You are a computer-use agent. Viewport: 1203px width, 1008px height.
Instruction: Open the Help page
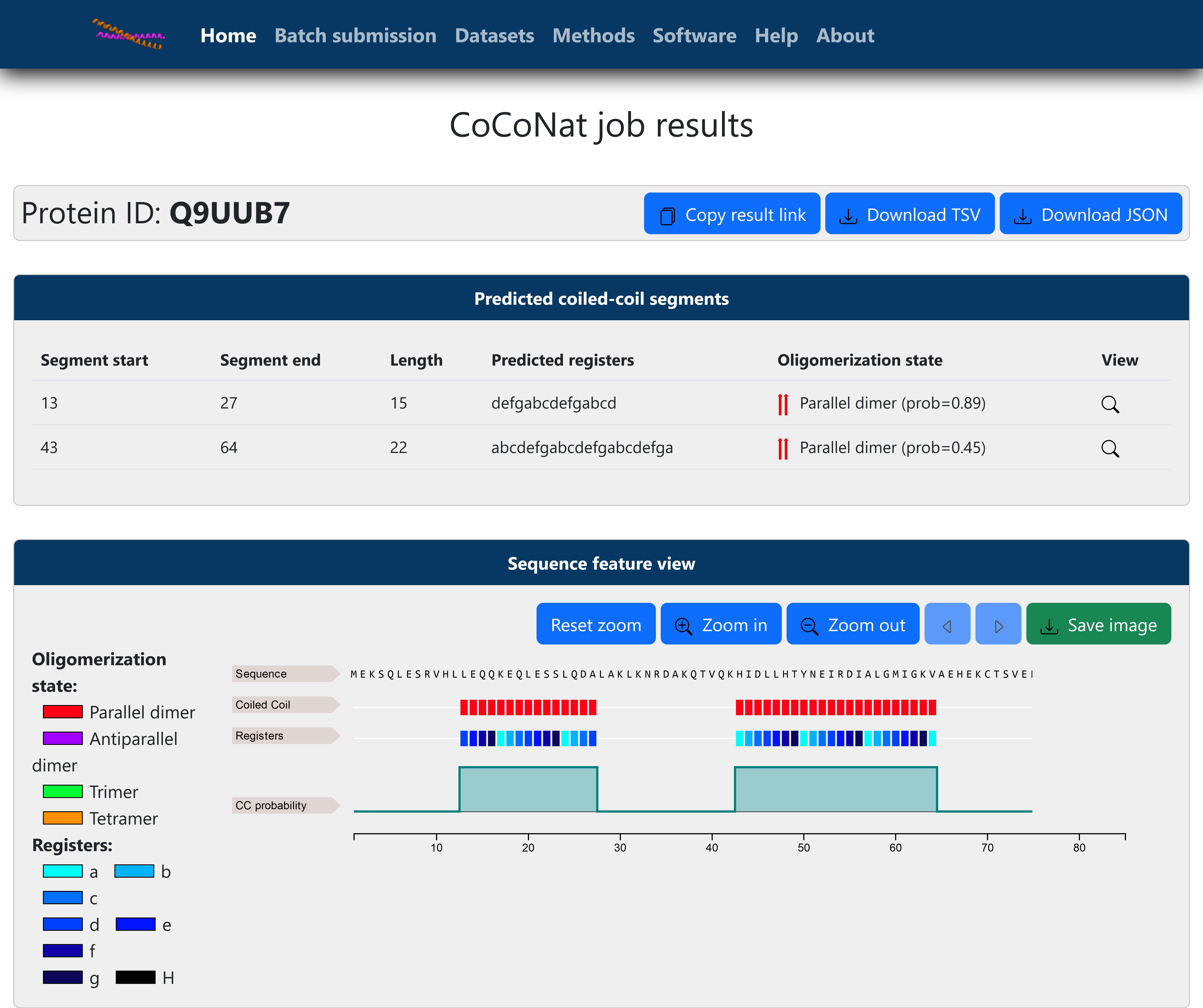tap(776, 35)
